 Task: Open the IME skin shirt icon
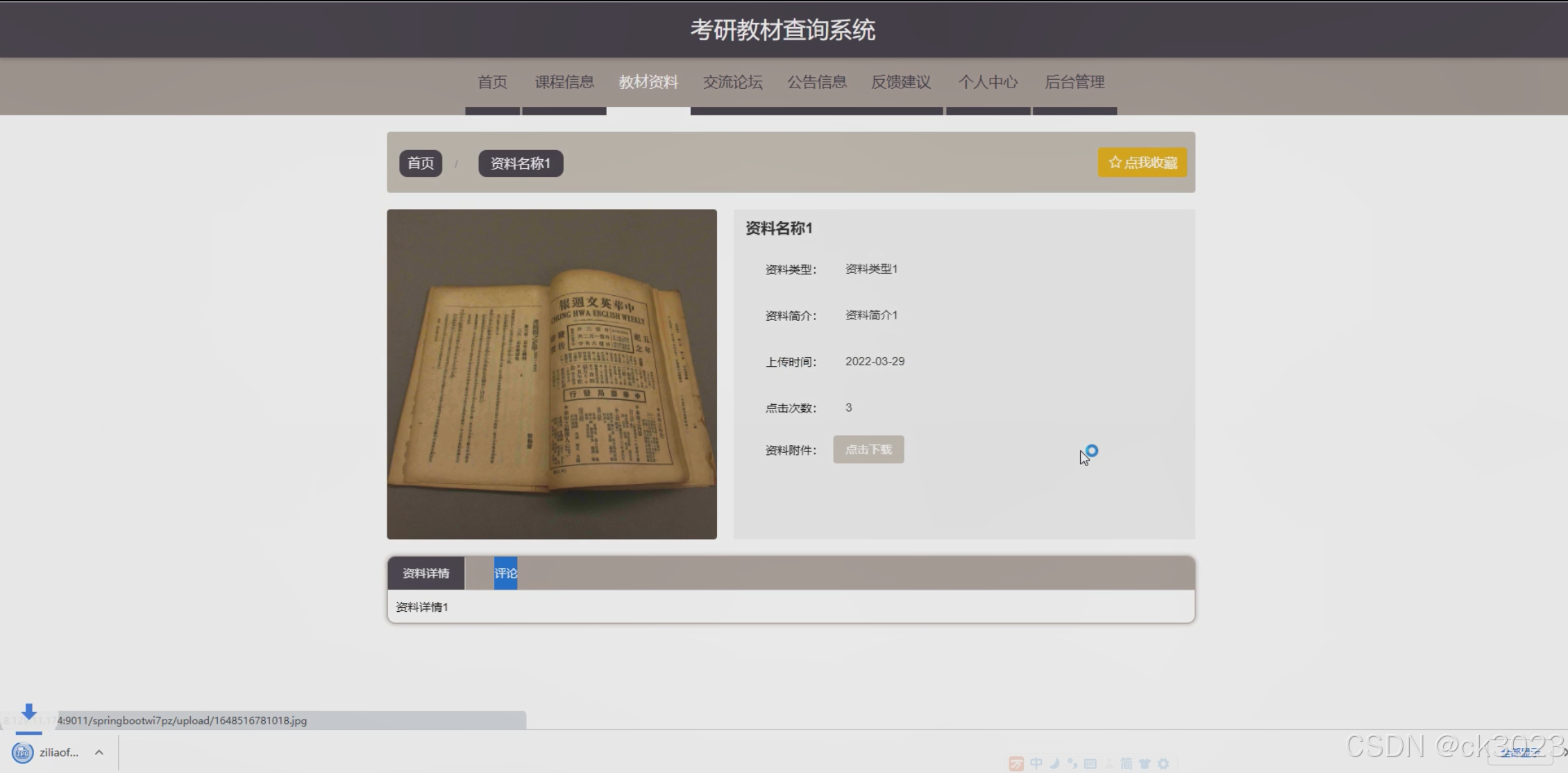[x=1145, y=764]
